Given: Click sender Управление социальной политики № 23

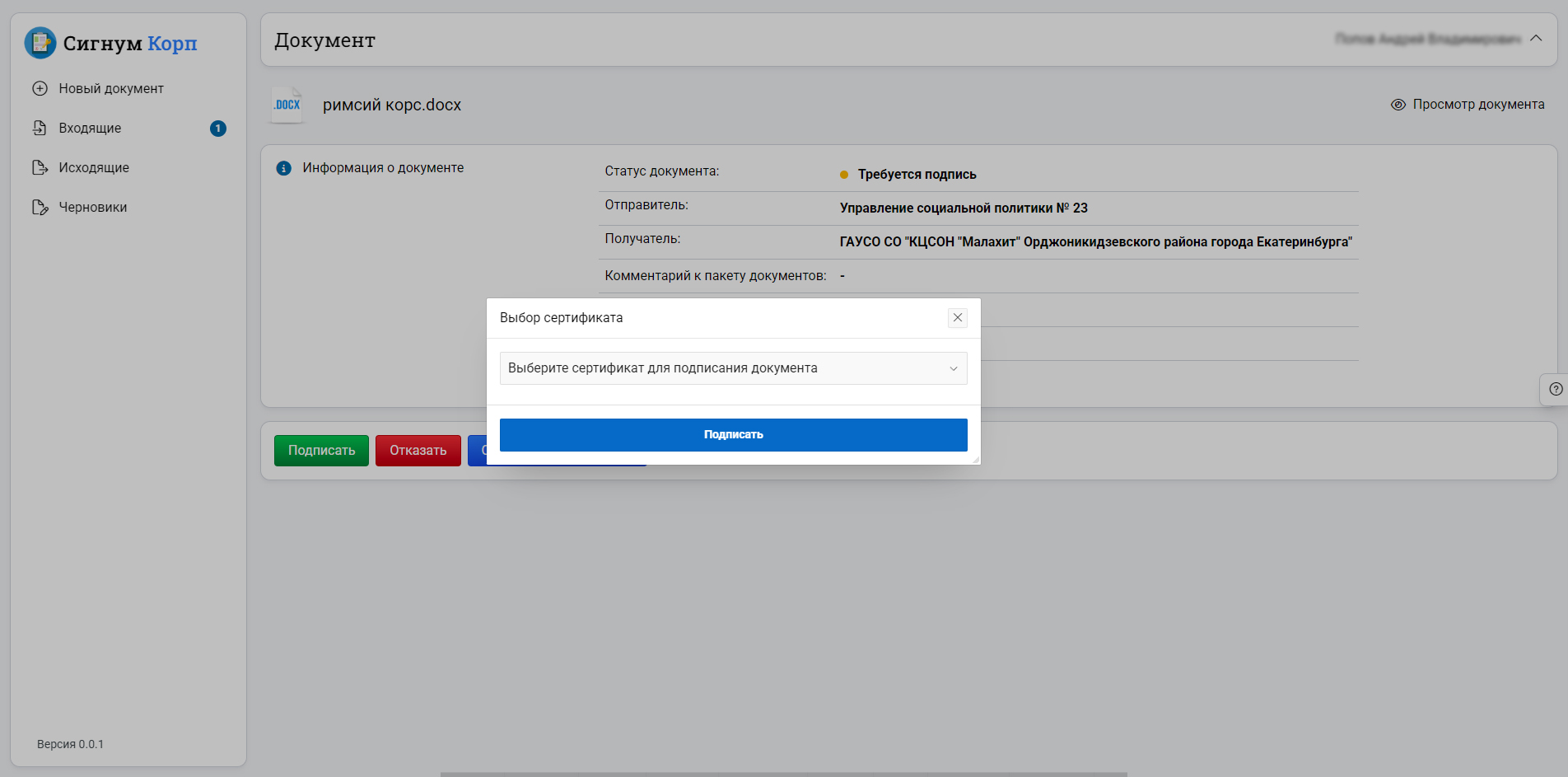Looking at the screenshot, I should 964,208.
